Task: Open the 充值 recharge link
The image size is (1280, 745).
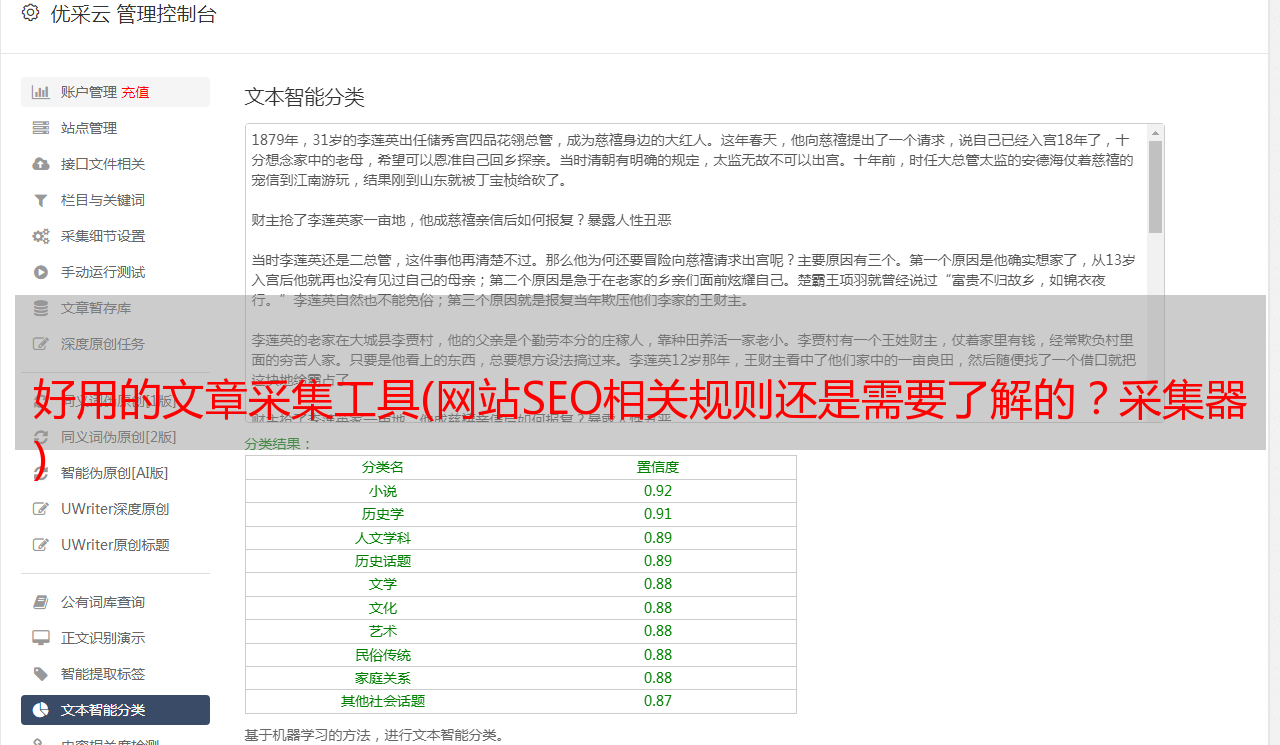Action: pyautogui.click(x=136, y=92)
